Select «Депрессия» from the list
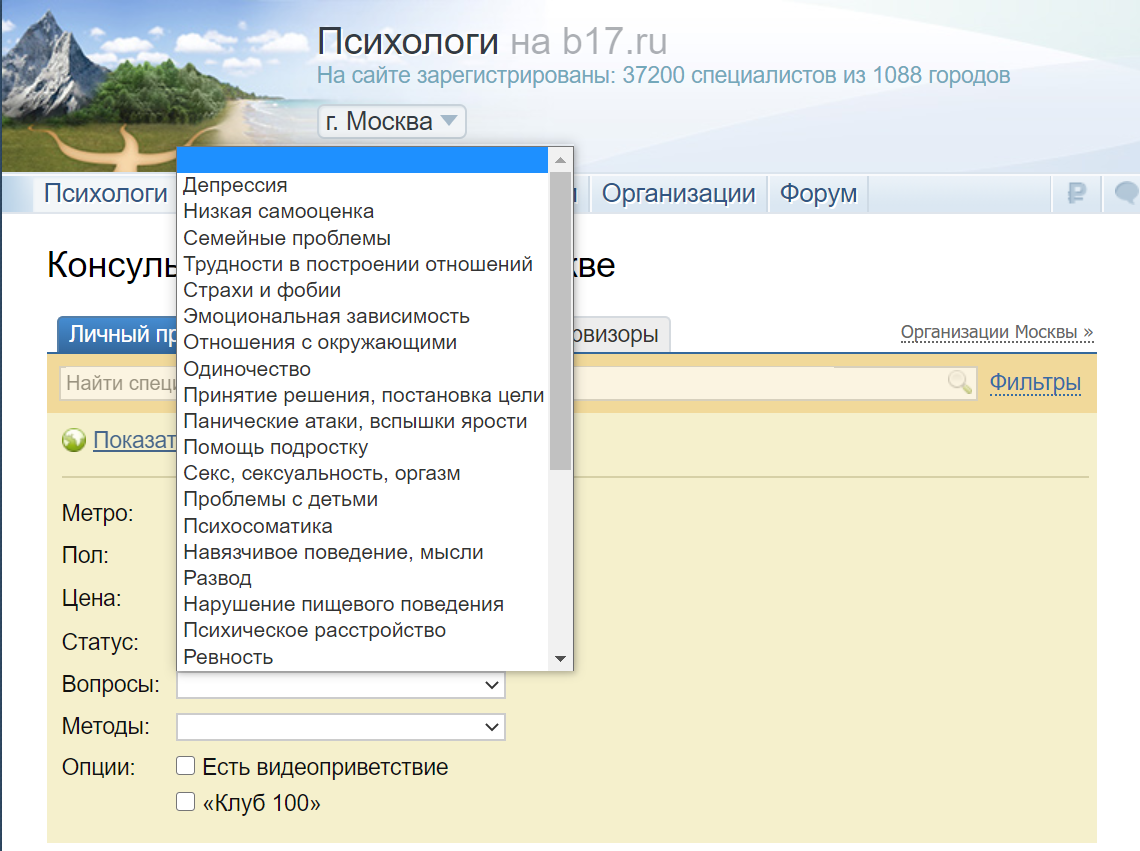 point(235,185)
